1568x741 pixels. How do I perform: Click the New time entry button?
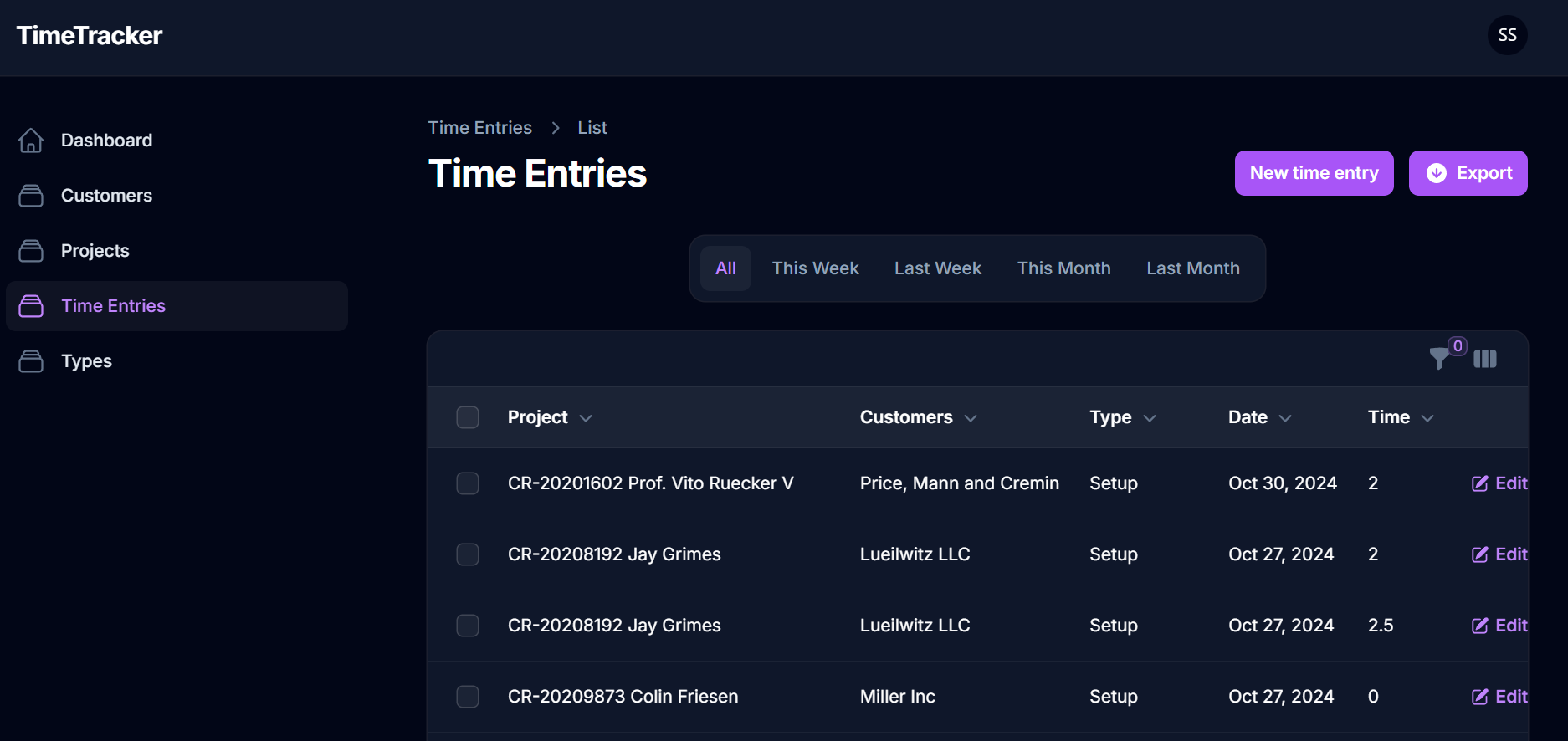[x=1314, y=173]
